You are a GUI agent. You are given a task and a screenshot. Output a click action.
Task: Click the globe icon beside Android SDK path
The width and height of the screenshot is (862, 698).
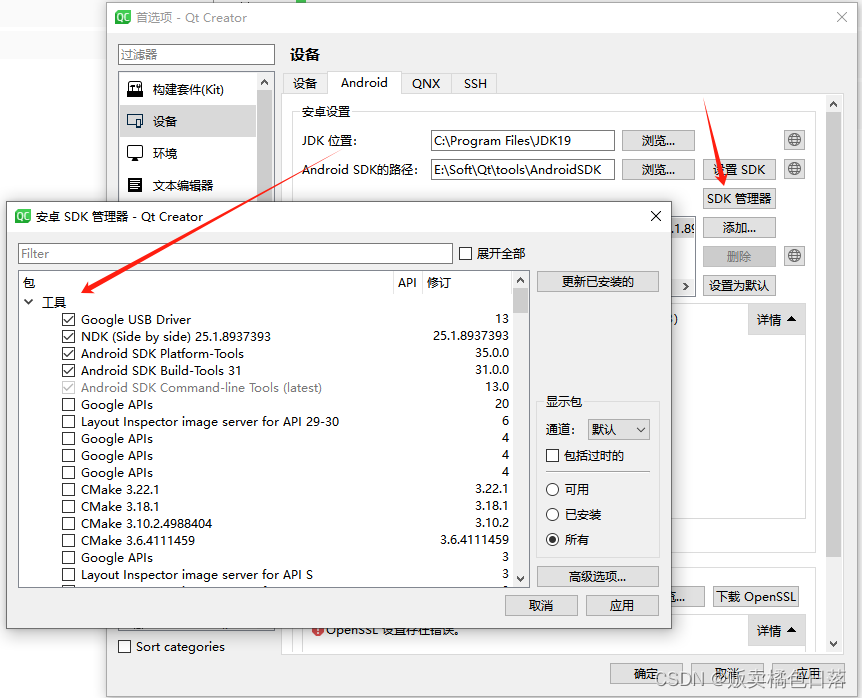[x=793, y=169]
